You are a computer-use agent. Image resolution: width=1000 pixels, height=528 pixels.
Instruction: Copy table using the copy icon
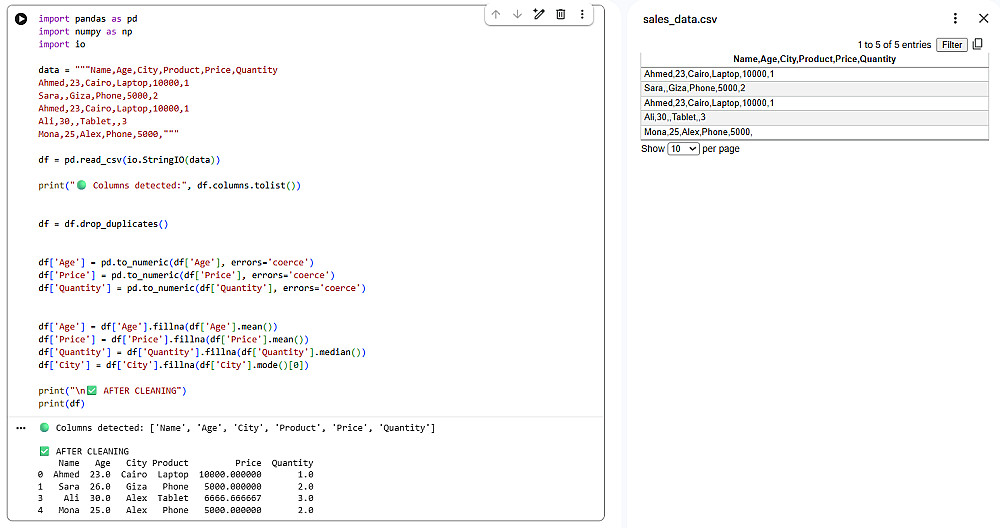pos(978,44)
